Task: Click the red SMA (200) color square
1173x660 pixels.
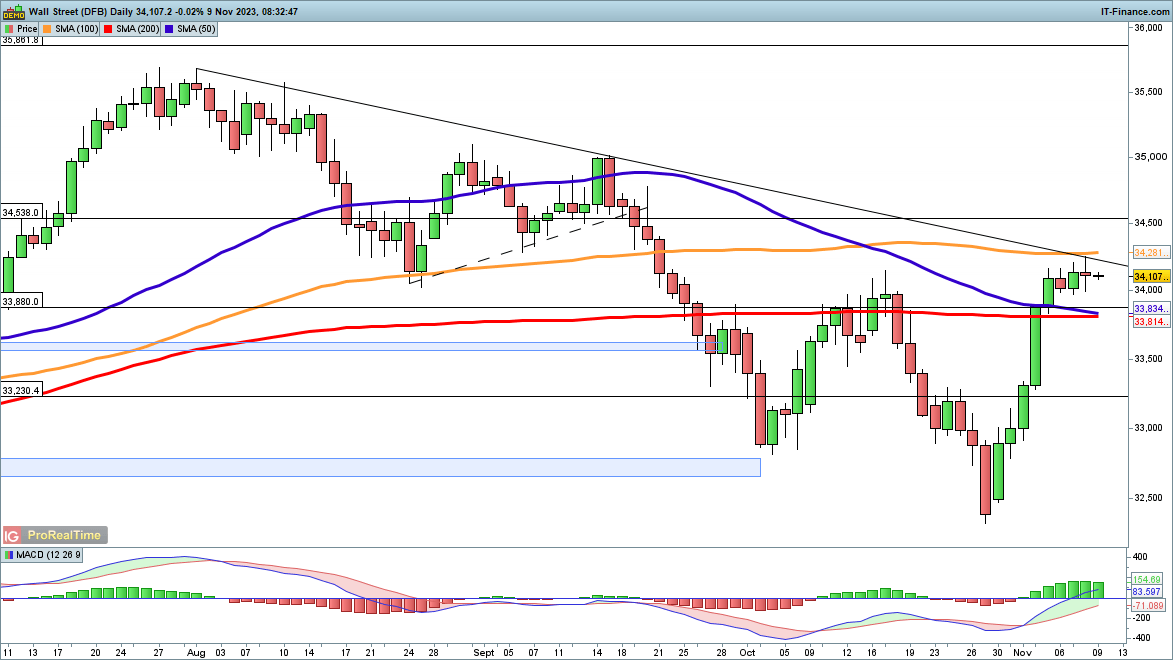Action: (x=107, y=29)
